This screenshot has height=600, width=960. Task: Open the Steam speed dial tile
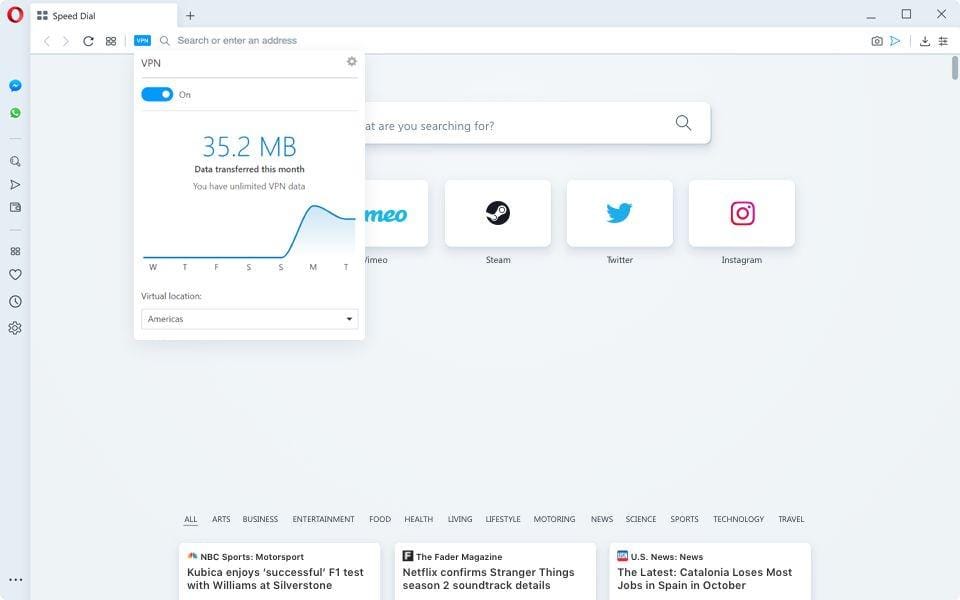[497, 212]
